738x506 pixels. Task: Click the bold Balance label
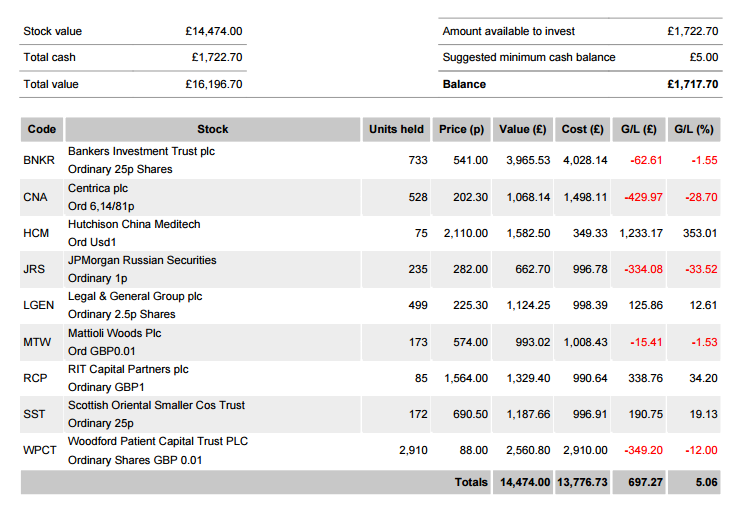[464, 84]
